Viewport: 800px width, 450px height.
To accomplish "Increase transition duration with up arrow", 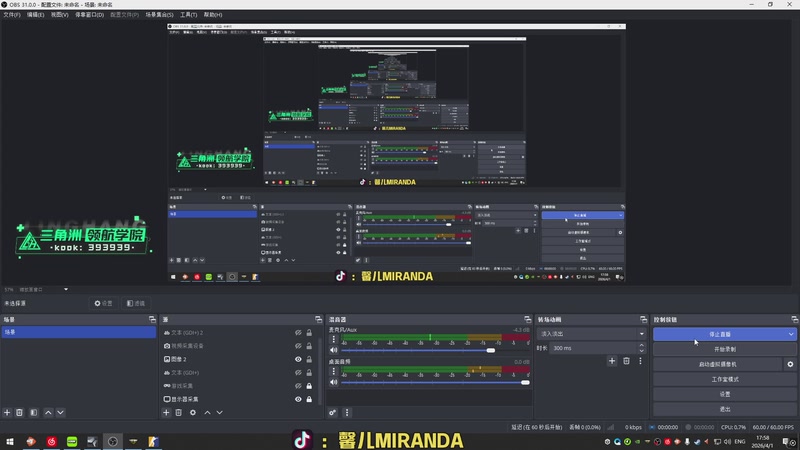I will coord(641,345).
